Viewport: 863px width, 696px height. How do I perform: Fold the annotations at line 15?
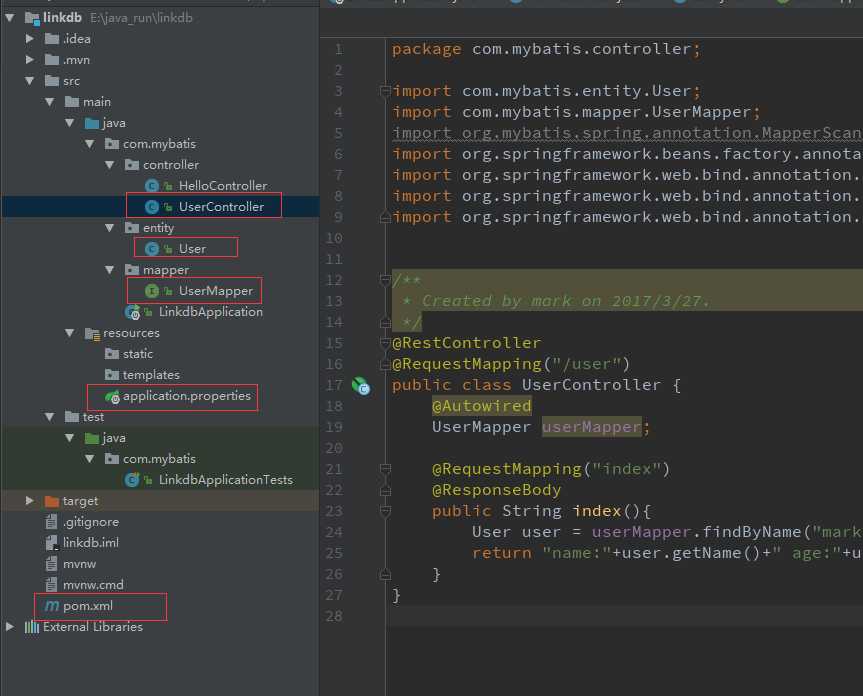pos(385,343)
